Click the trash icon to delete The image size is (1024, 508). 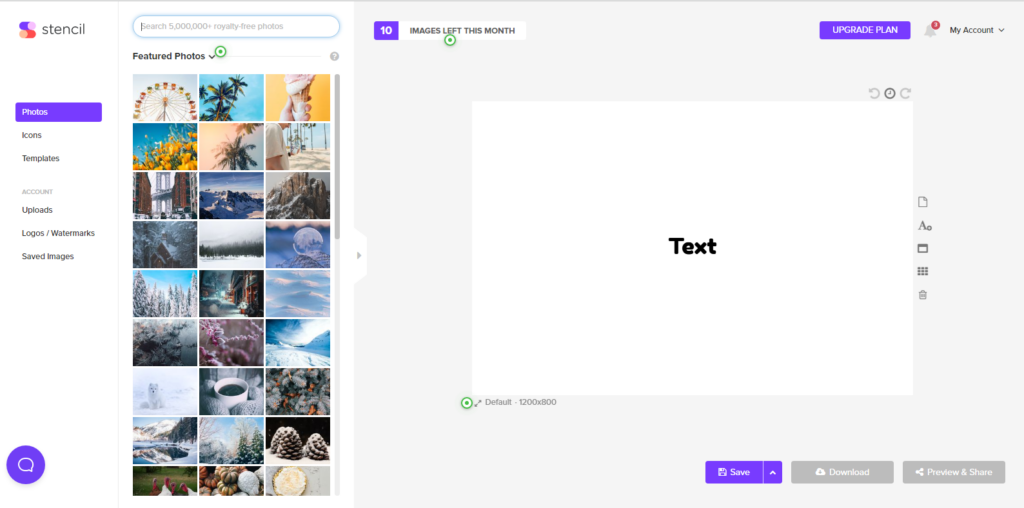tap(923, 294)
